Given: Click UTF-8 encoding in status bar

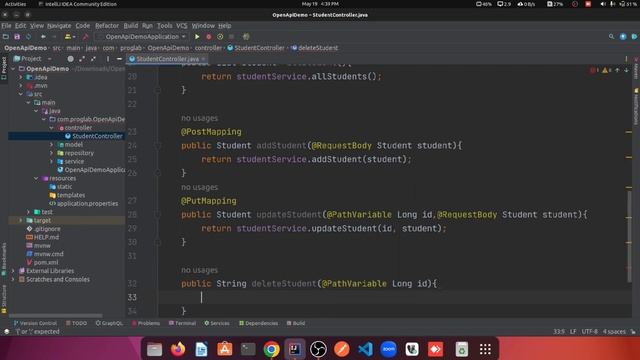Looking at the screenshot, I should [x=590, y=332].
